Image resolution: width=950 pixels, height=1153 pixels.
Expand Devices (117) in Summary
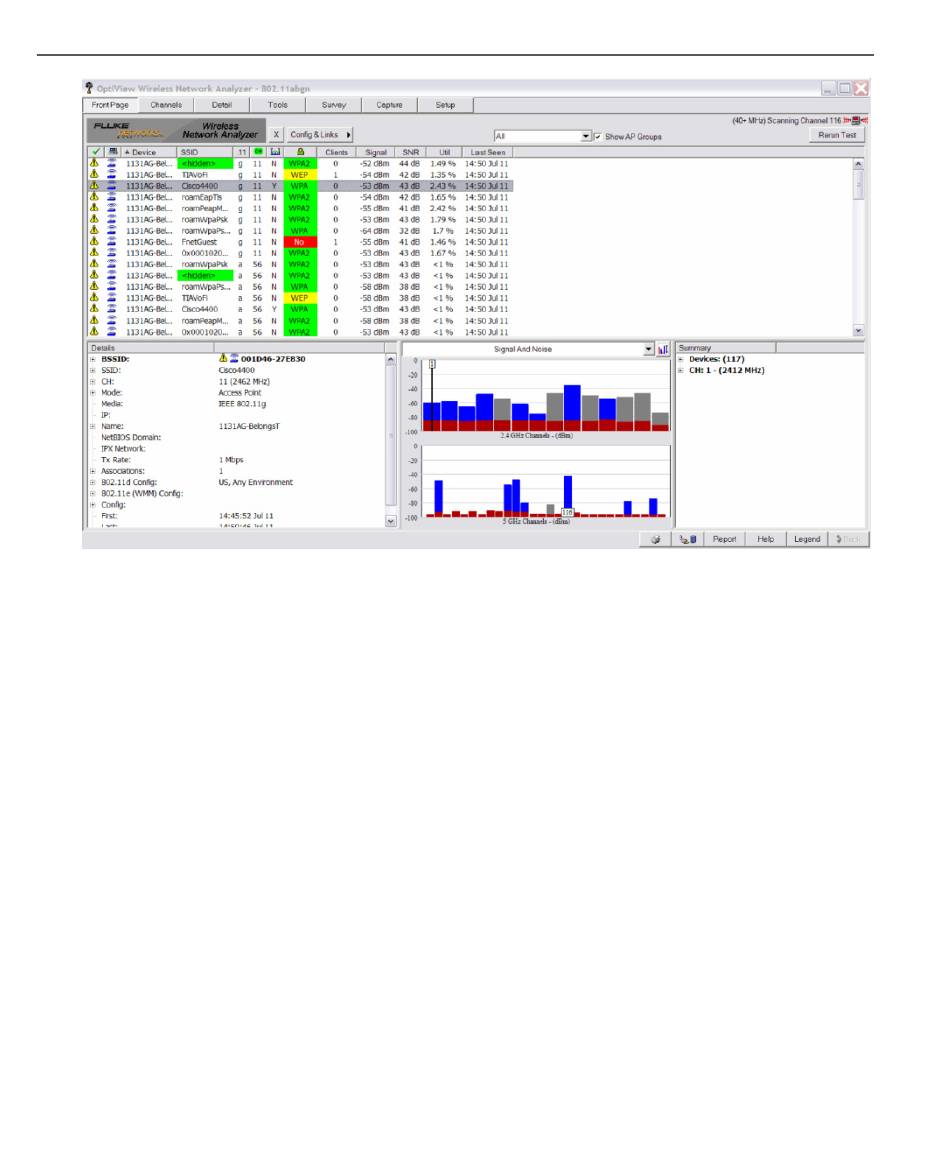coord(681,359)
